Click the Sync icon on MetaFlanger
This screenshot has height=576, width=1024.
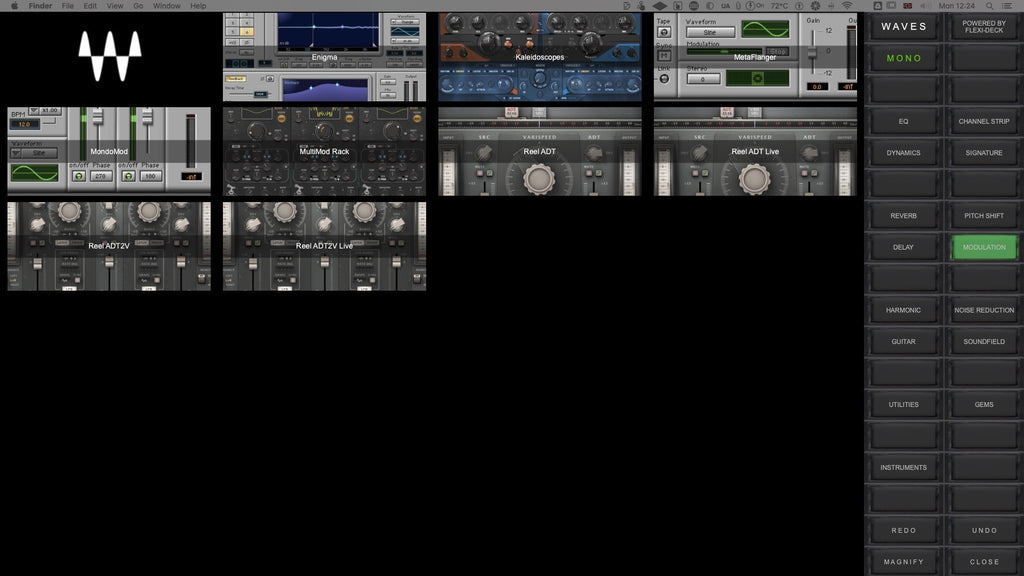[663, 54]
